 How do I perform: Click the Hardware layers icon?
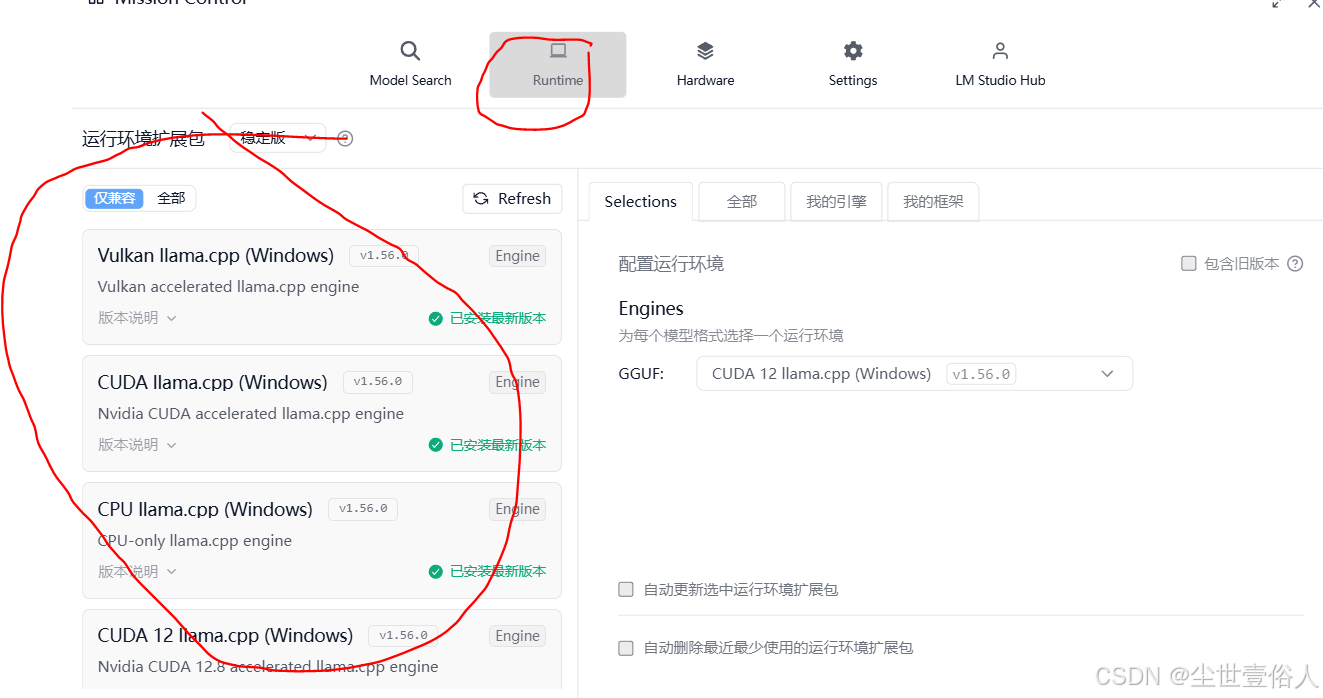(705, 51)
